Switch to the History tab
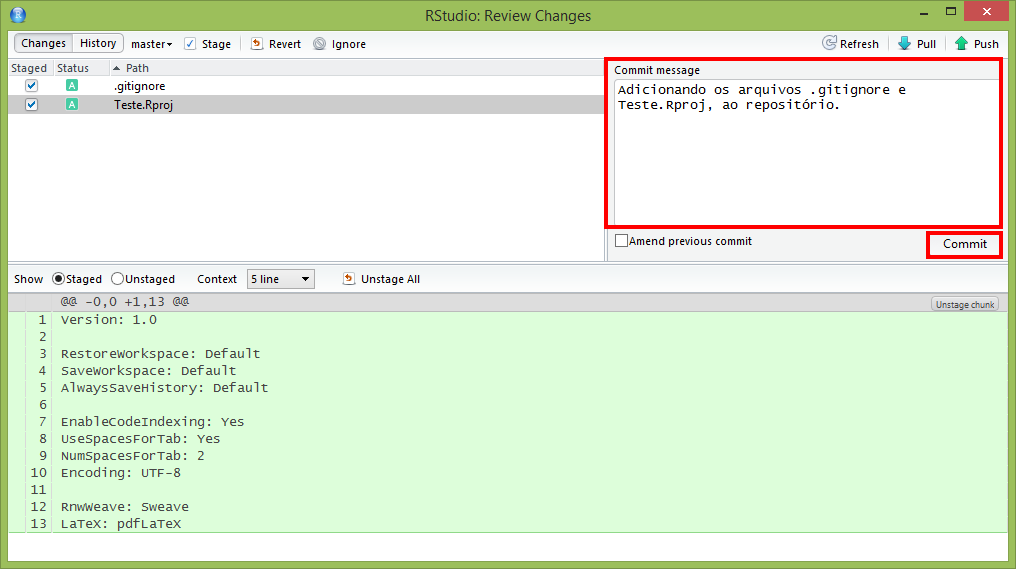The image size is (1016, 569). point(98,43)
